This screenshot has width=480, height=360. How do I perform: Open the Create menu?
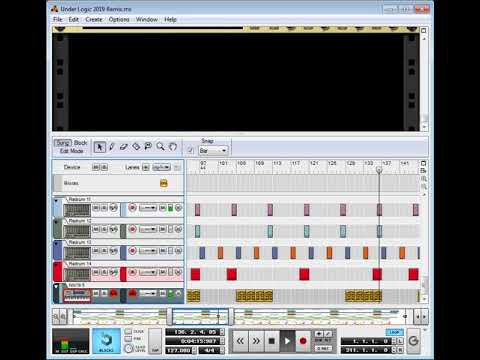click(x=94, y=19)
